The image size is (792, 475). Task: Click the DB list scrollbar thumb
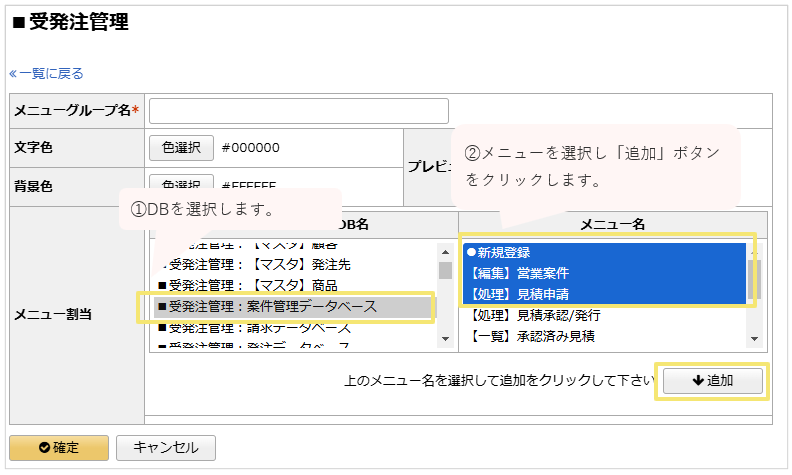(x=445, y=270)
